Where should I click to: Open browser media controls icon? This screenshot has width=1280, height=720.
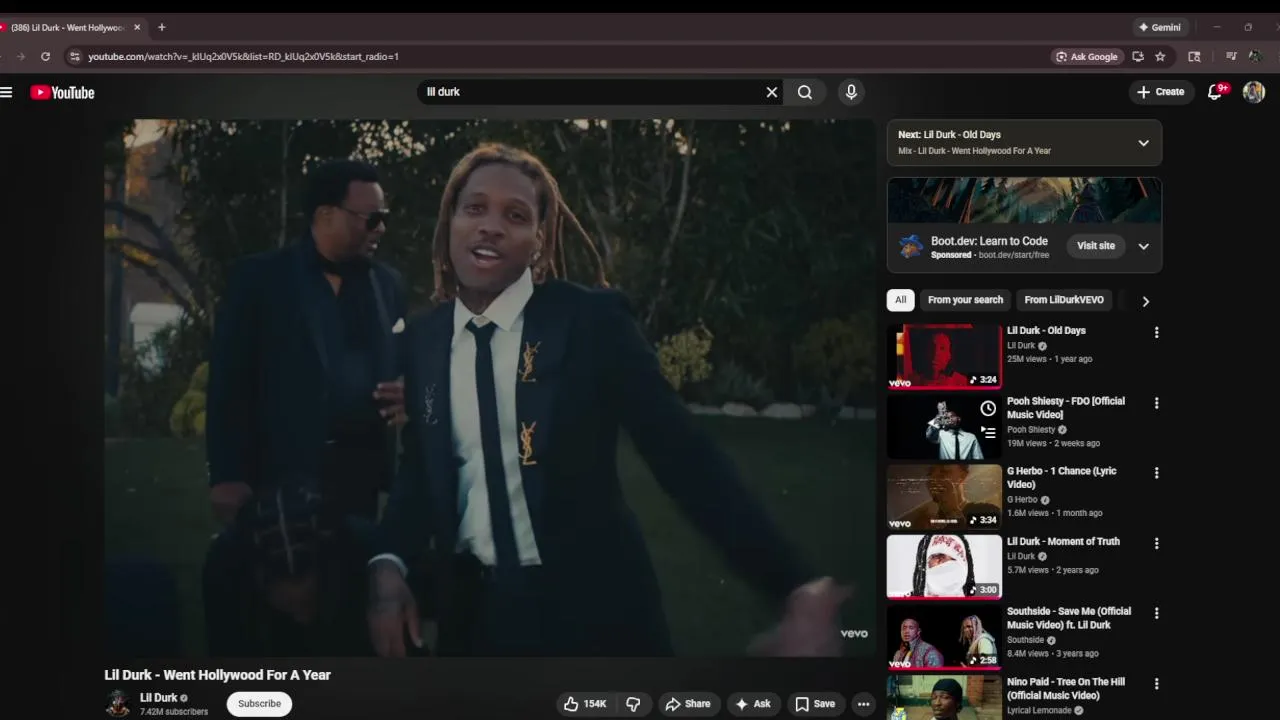click(1231, 57)
